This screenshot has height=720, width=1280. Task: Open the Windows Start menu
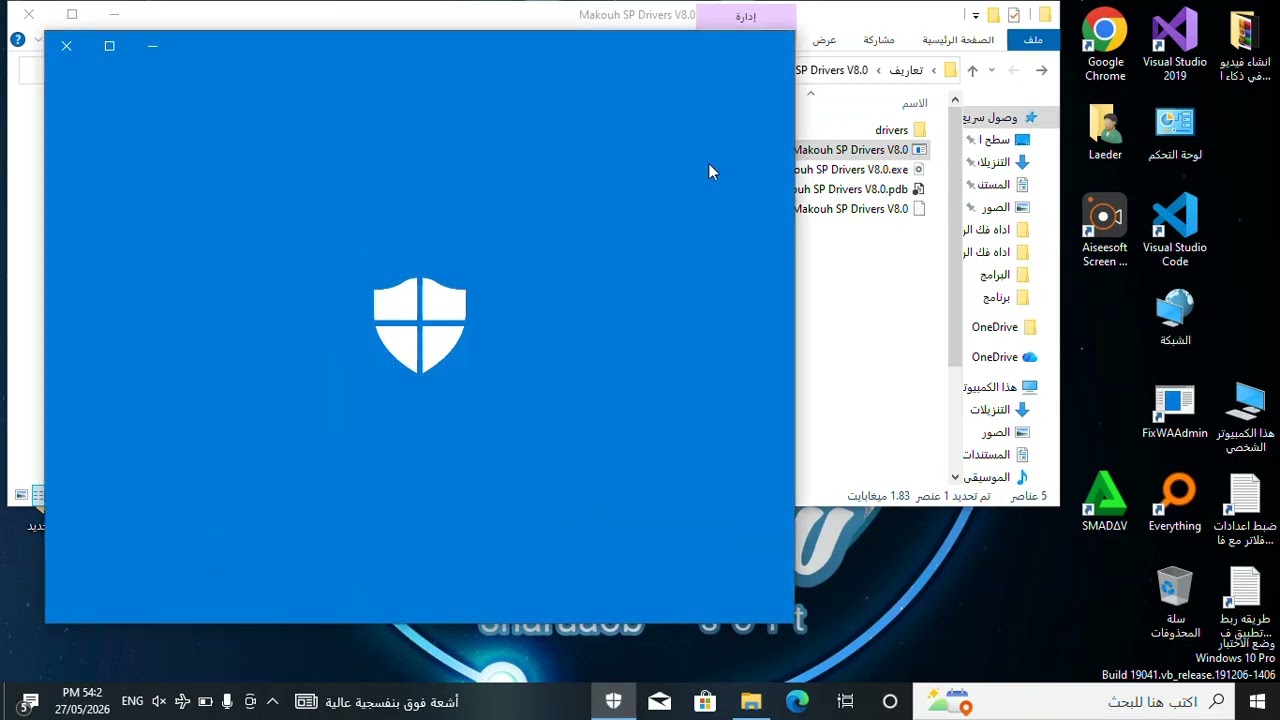click(x=1257, y=701)
